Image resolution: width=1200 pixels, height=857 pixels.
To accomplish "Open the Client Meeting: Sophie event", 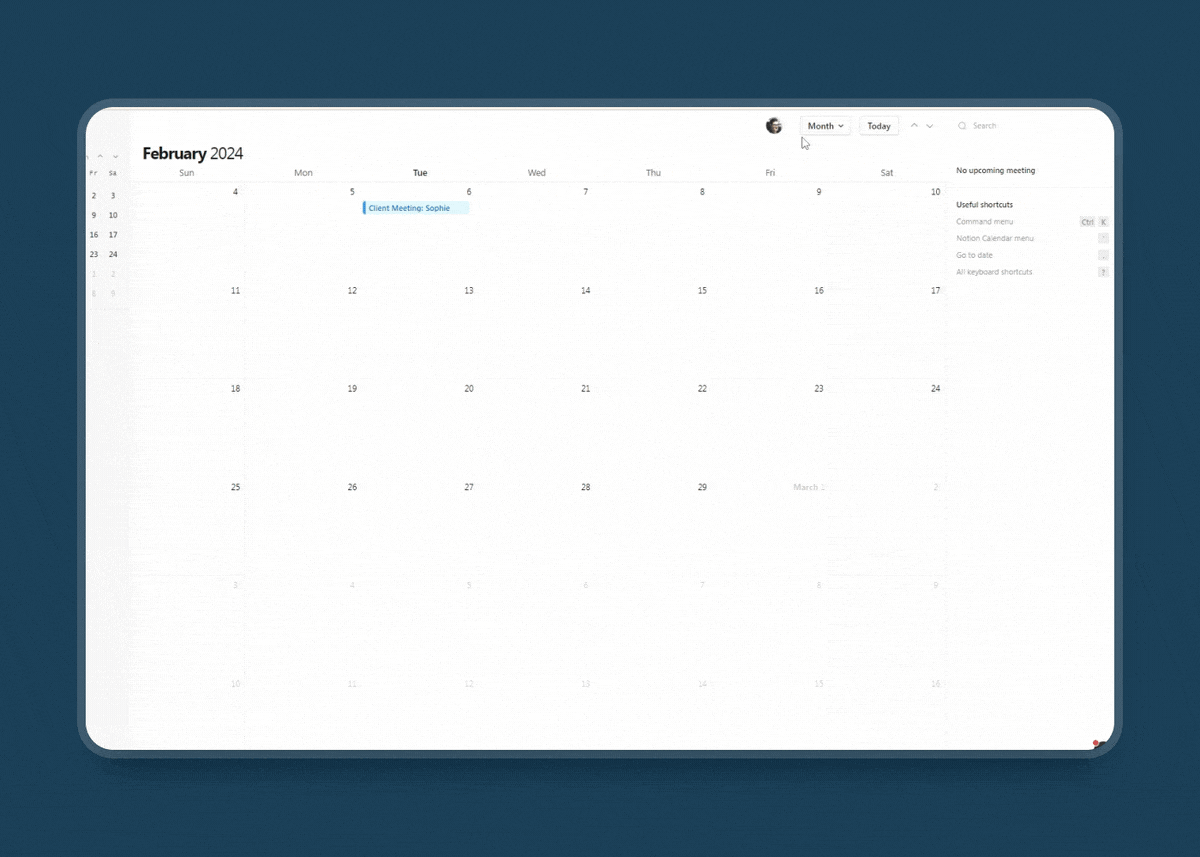I will click(x=415, y=208).
